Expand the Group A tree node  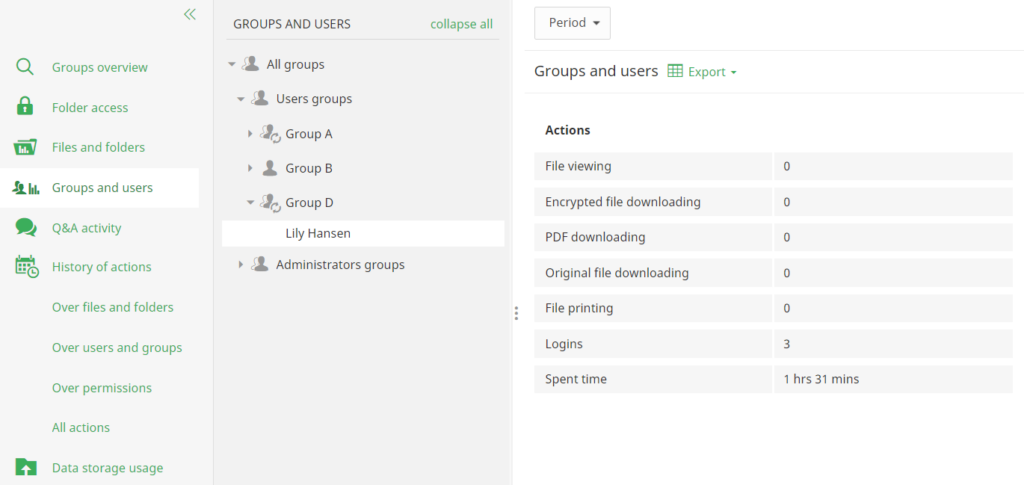[x=250, y=134]
